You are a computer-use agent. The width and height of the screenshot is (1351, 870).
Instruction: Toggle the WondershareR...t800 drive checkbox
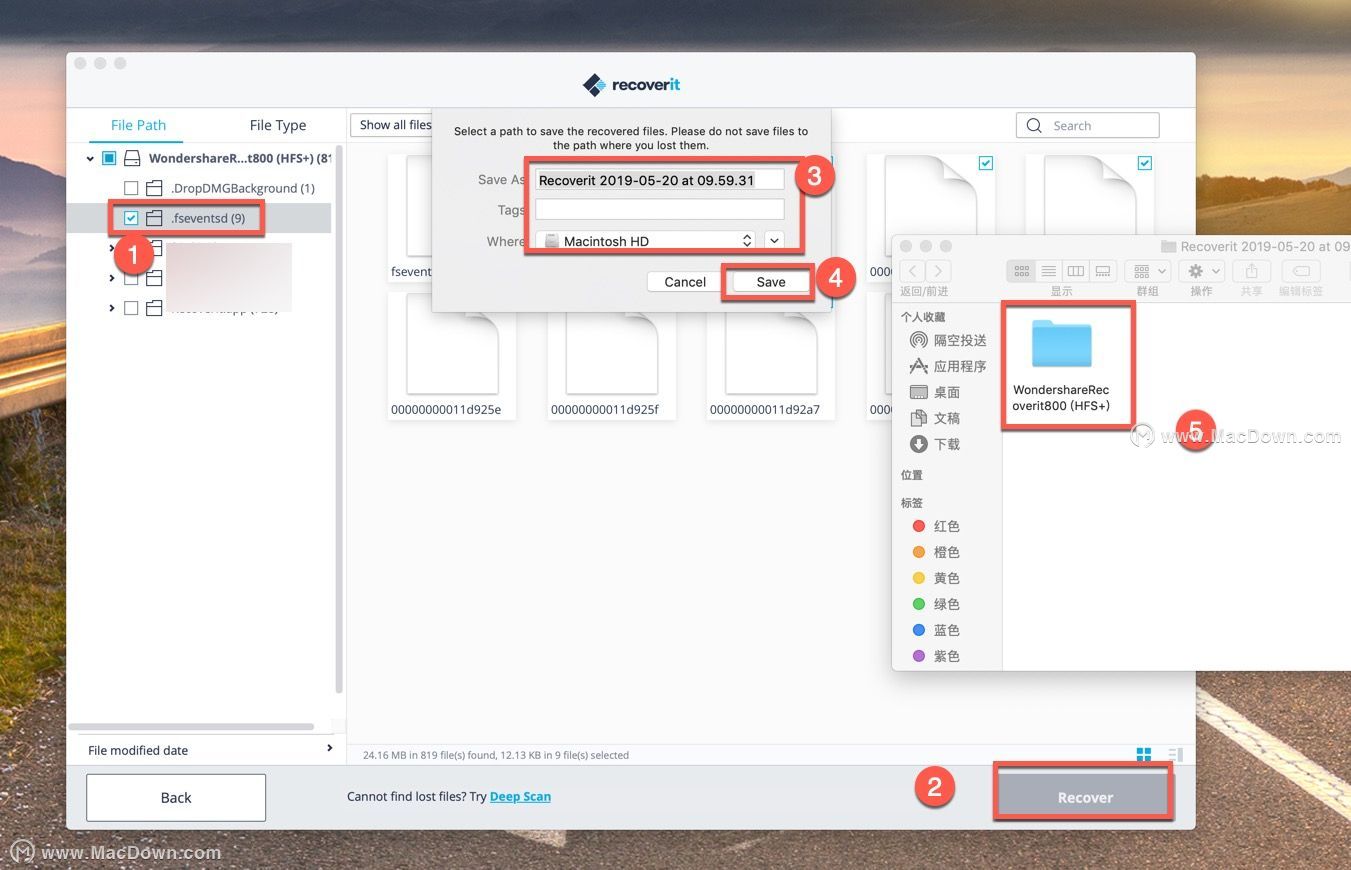click(109, 158)
